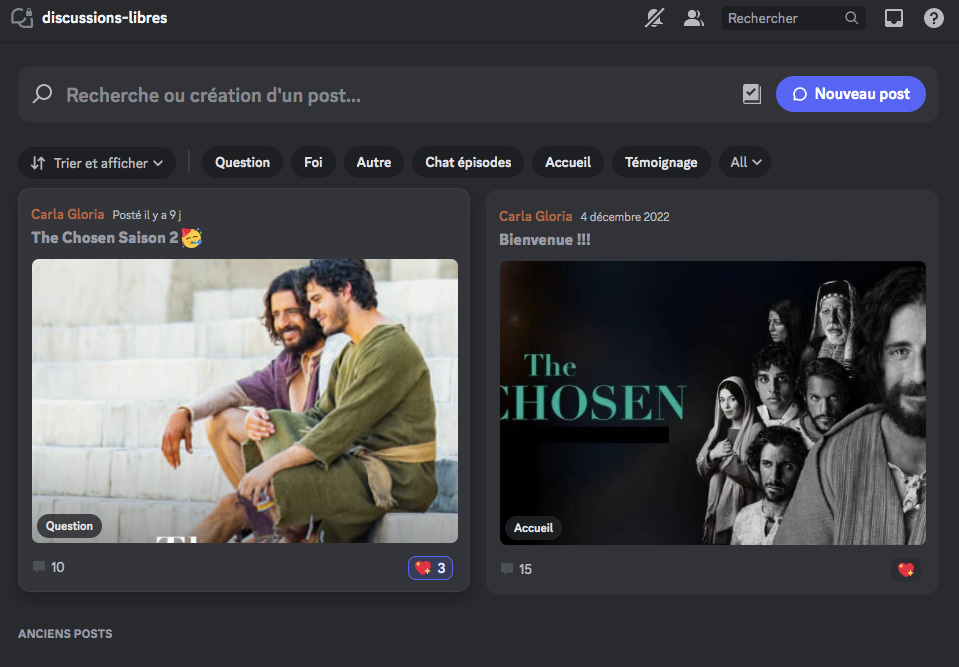
Task: Open the Bienvenue !!! post title
Action: [x=545, y=240]
